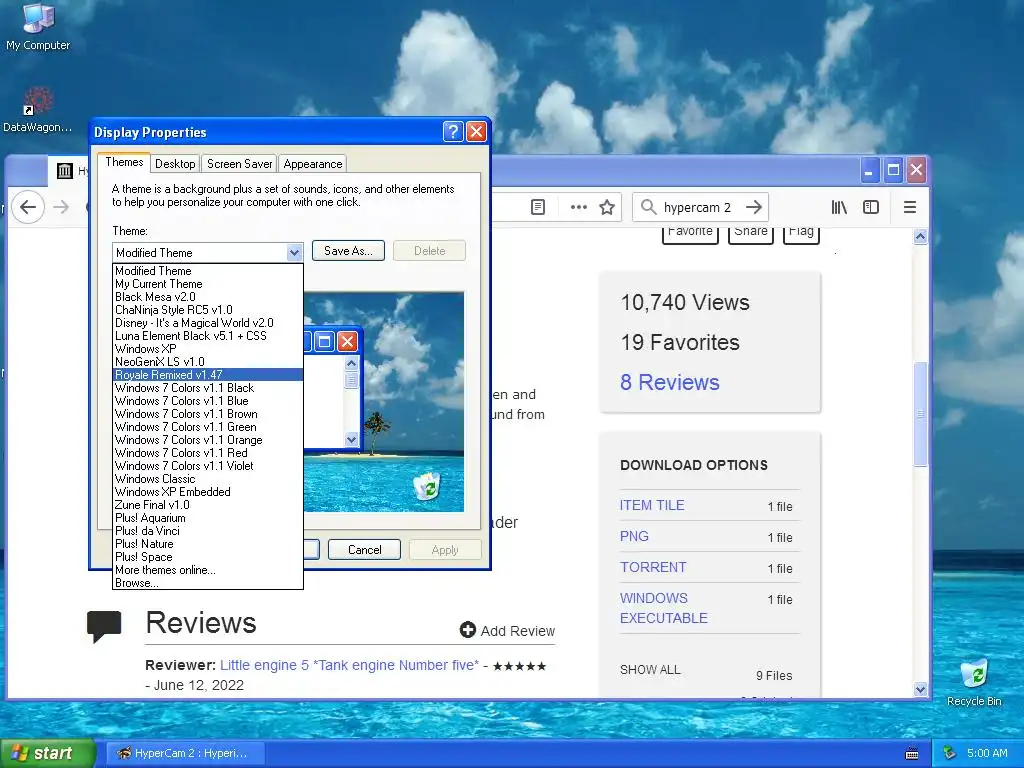
Task: Click the Save As button
Action: click(x=348, y=251)
